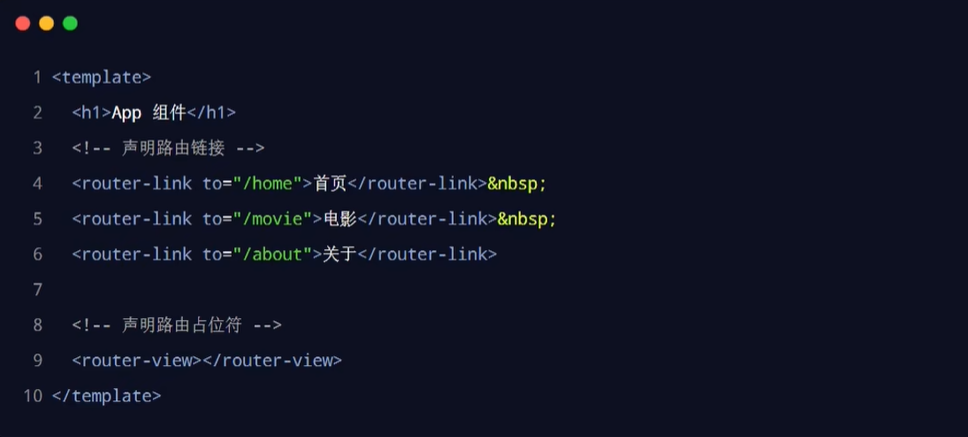Click the yellow minimize window dot
The height and width of the screenshot is (437, 968).
[46, 23]
